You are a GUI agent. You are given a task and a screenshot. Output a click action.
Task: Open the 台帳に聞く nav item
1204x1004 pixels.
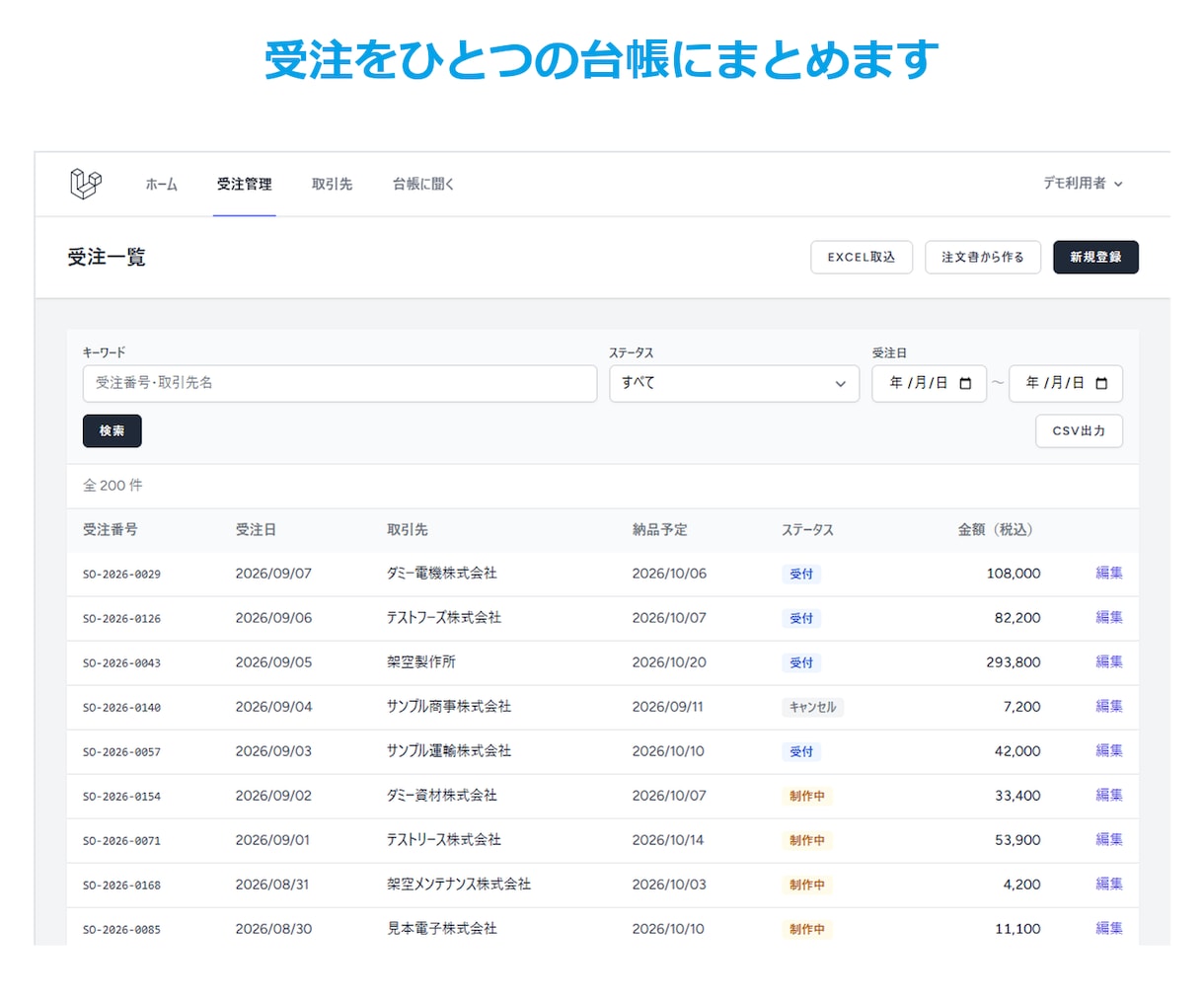pyautogui.click(x=423, y=184)
